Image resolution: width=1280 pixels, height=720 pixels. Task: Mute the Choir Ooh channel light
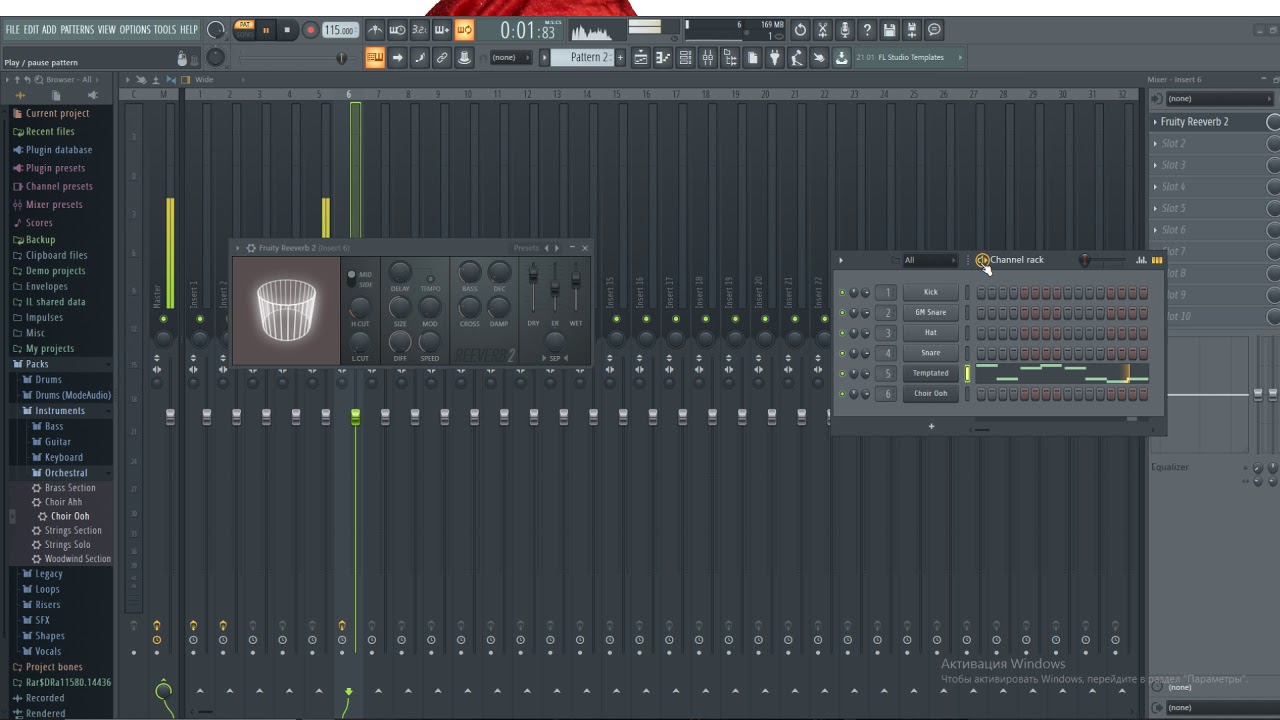(842, 394)
